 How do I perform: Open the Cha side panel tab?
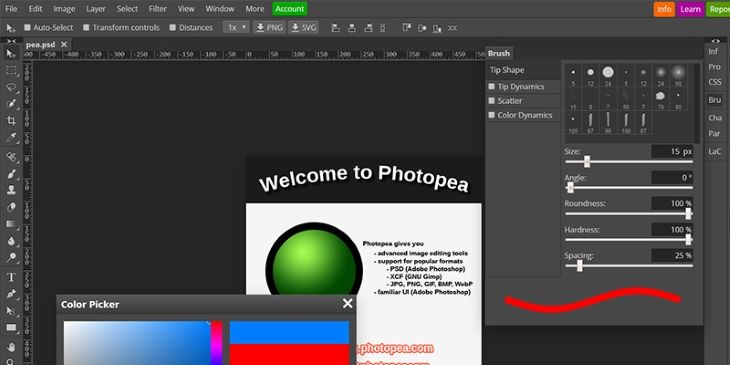(x=715, y=118)
